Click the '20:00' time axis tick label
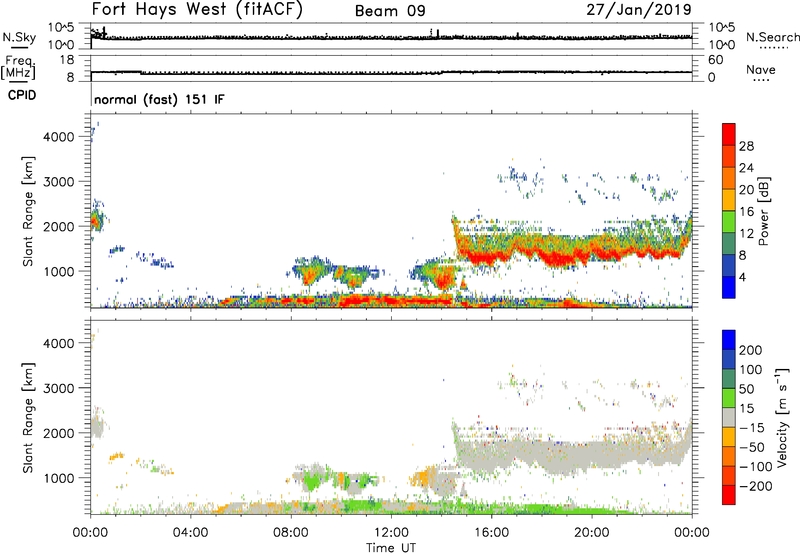800x554 pixels. 592,533
